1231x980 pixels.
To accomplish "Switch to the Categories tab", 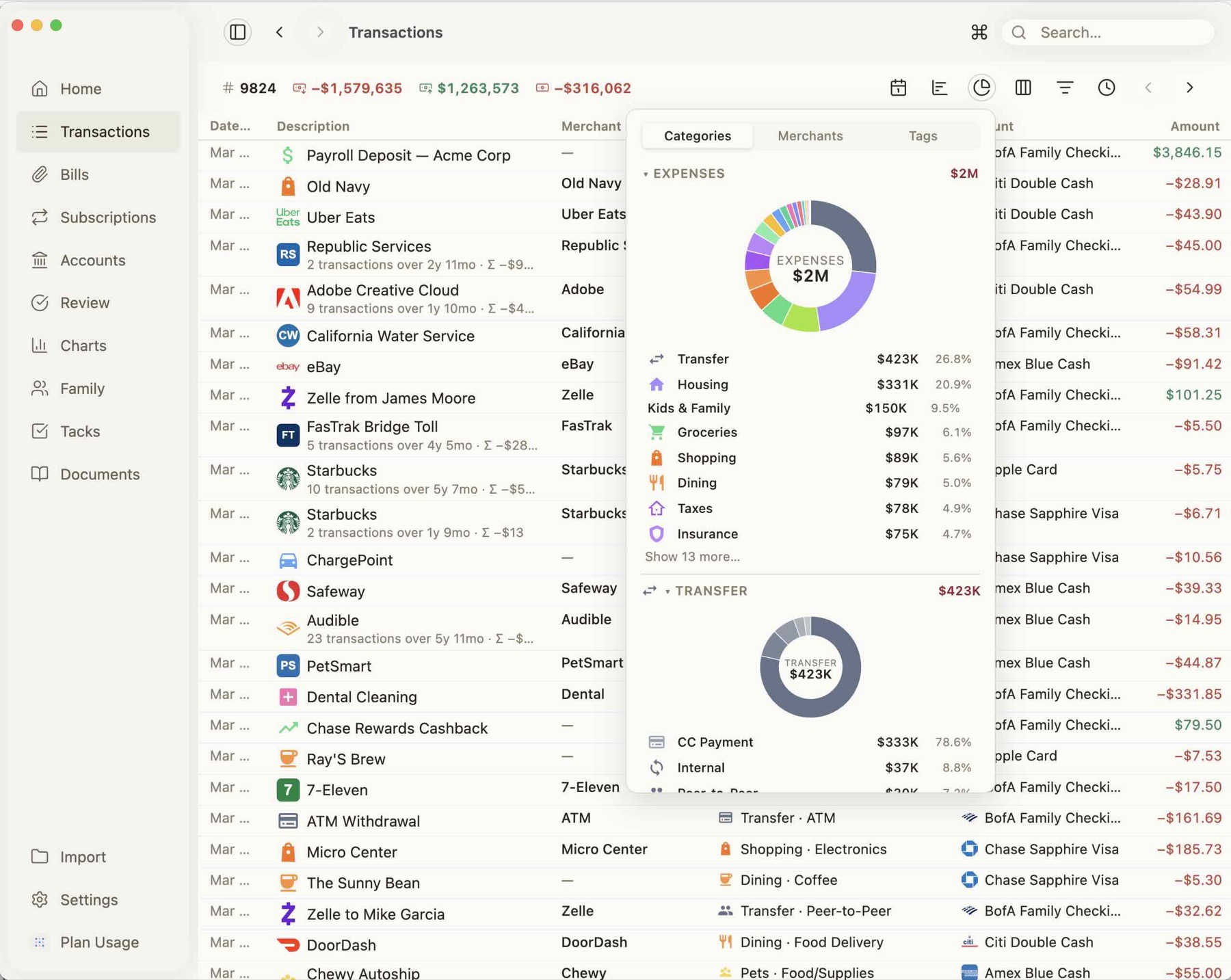I will click(698, 135).
